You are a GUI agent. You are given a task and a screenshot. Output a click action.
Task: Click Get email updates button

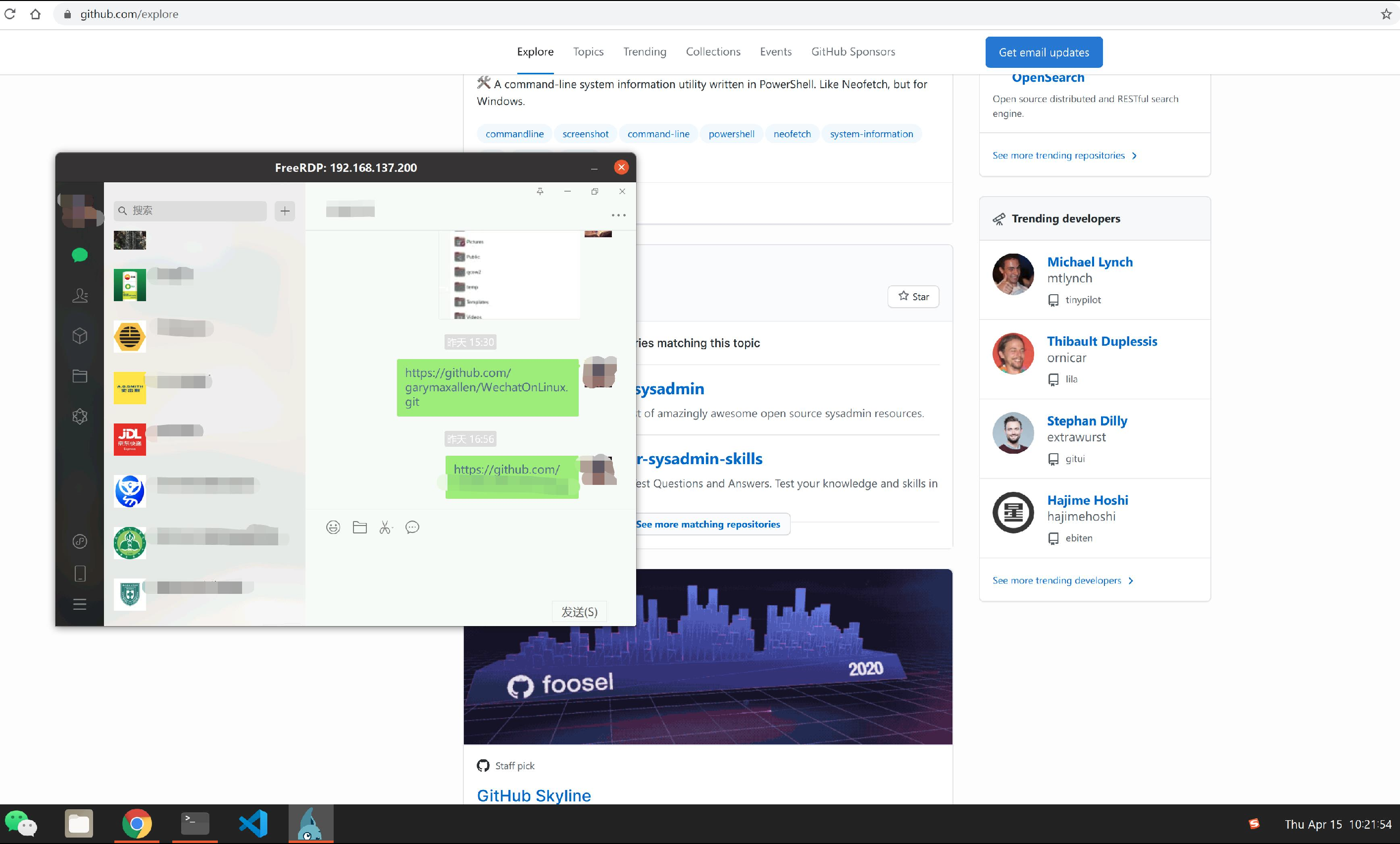(1043, 53)
